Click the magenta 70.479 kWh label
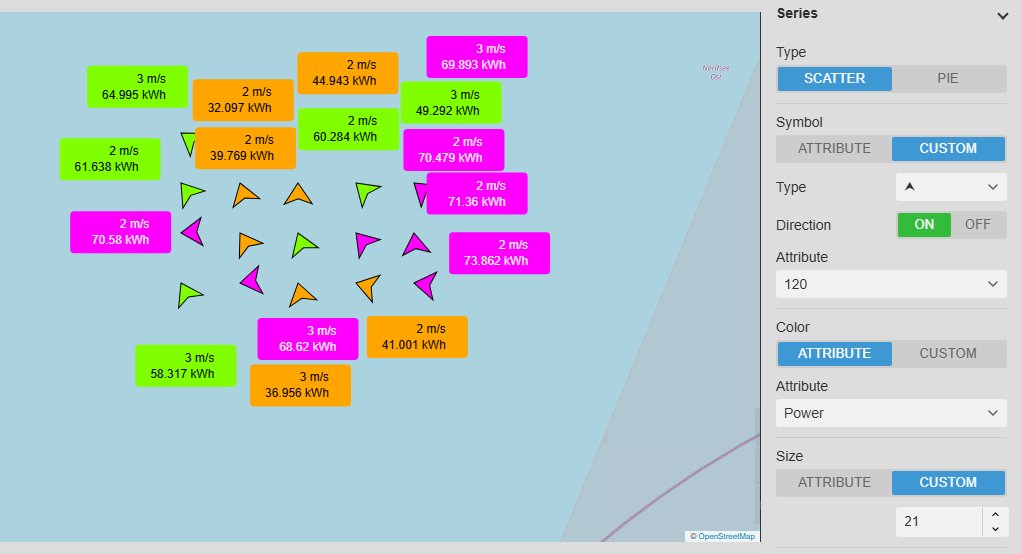The image size is (1022, 554). [x=454, y=150]
